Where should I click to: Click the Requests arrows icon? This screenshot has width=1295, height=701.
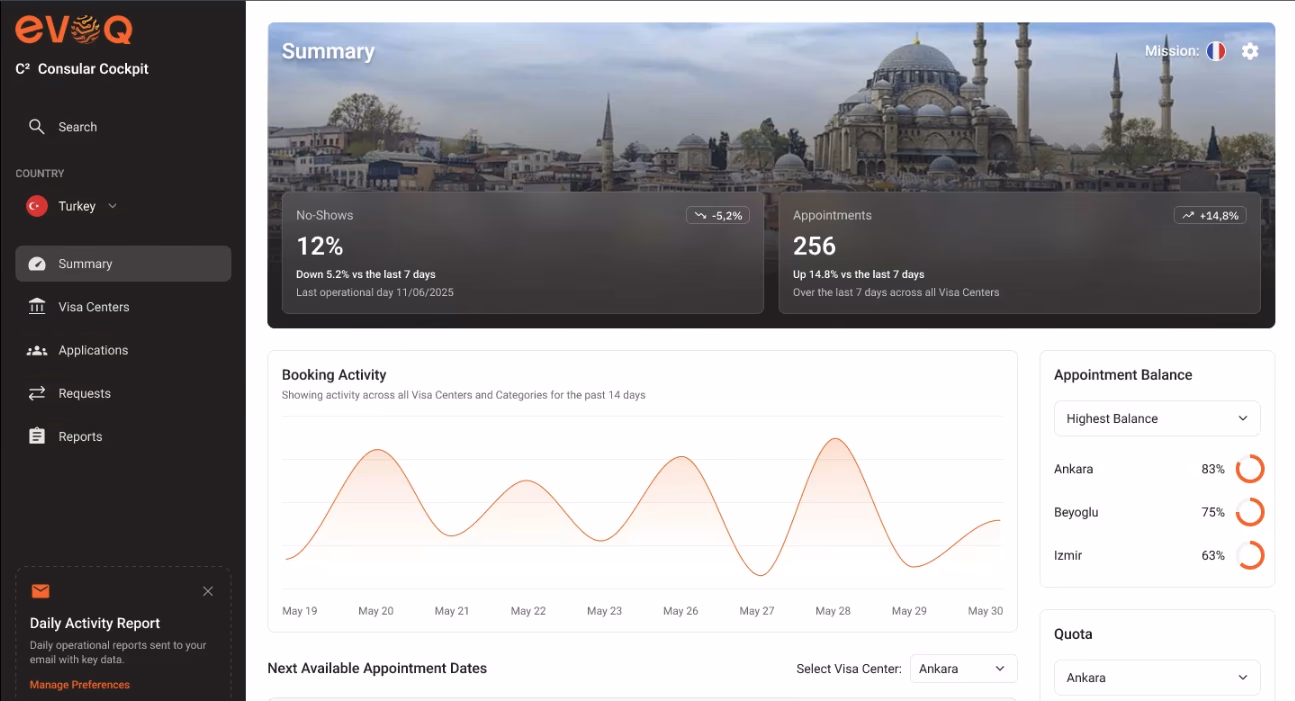point(37,393)
